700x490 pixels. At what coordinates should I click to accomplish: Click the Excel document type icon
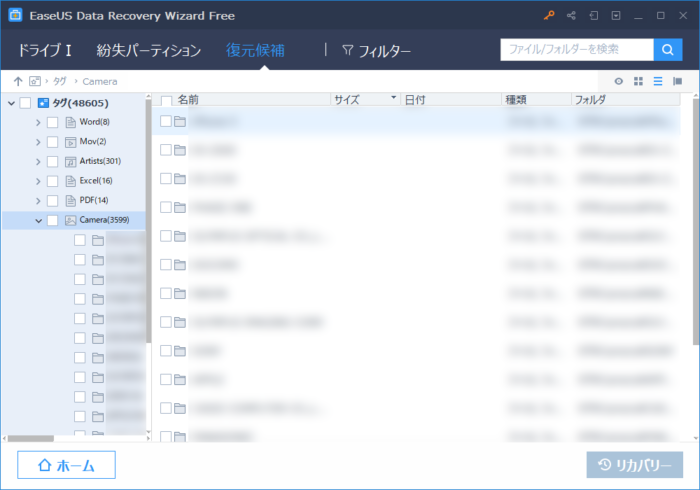click(71, 181)
